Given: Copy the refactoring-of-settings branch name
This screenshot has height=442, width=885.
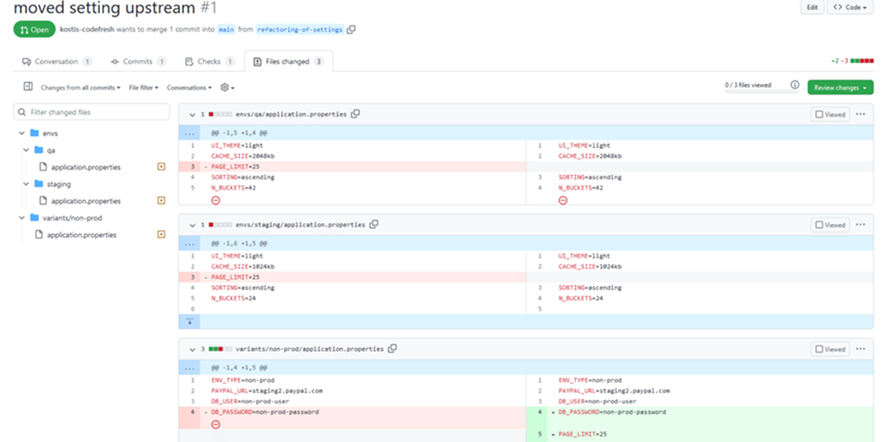Looking at the screenshot, I should point(351,29).
